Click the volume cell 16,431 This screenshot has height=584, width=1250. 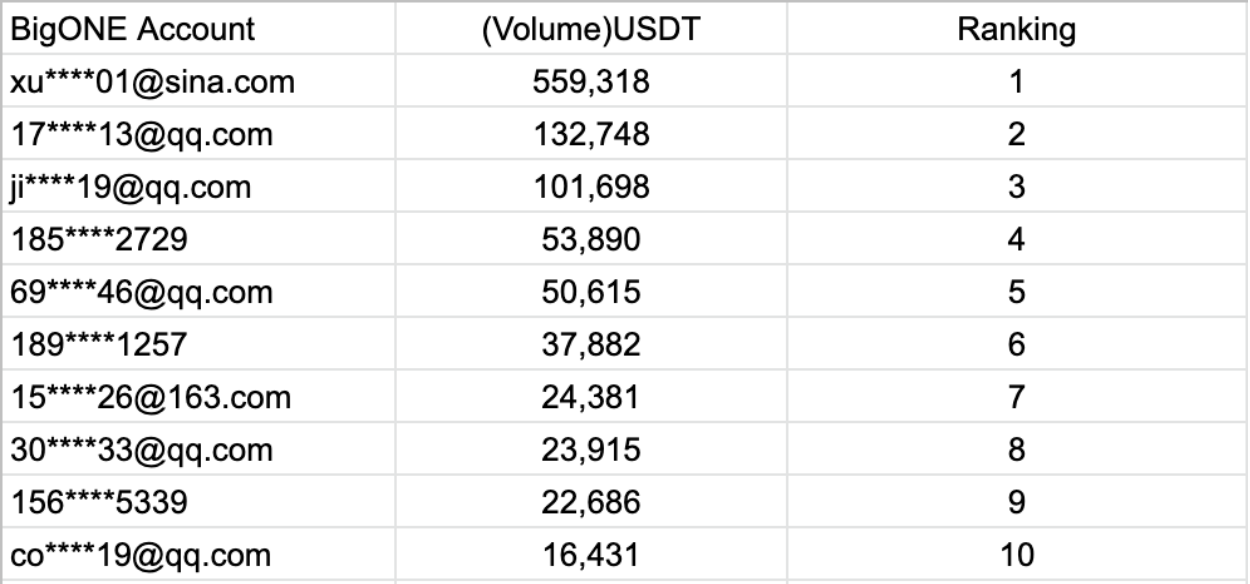point(591,555)
